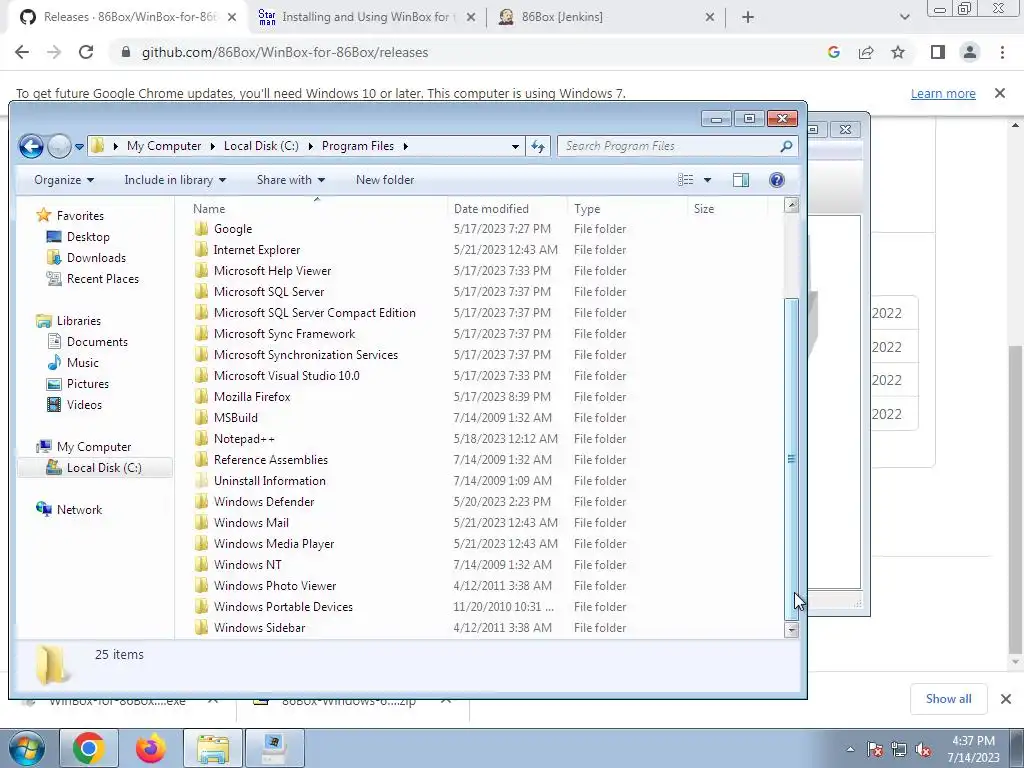Reload the Chrome page

(x=86, y=52)
